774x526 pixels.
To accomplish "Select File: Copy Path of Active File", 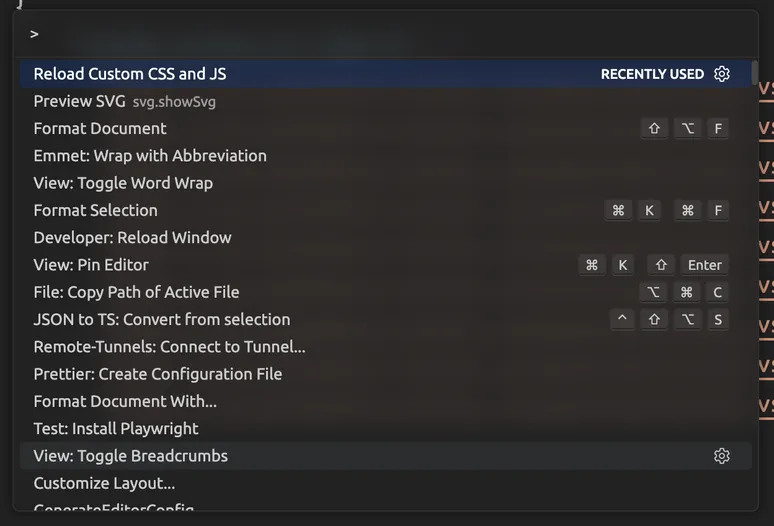I will pyautogui.click(x=136, y=292).
